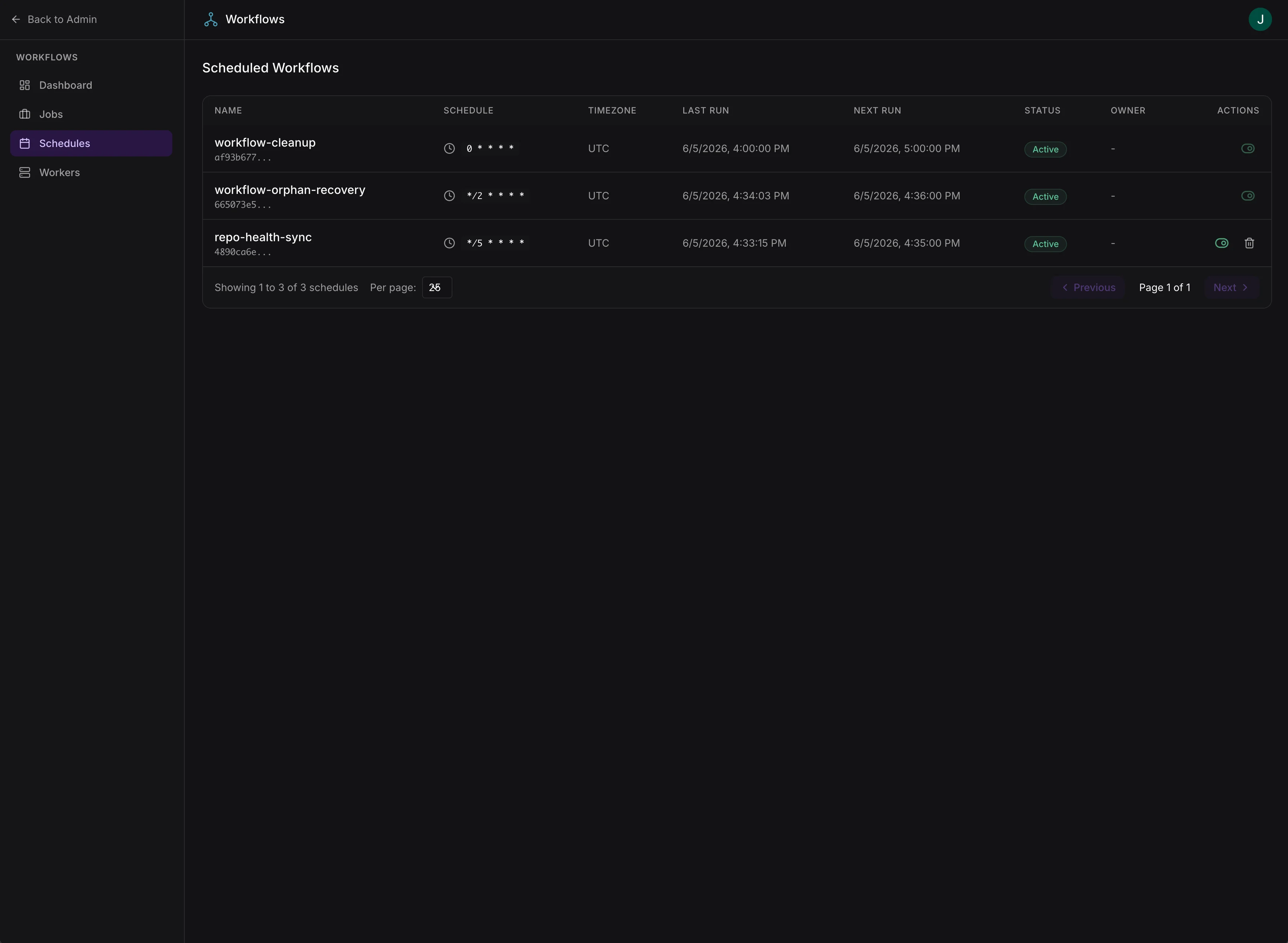Click the cron expression */5 * * * *

pyautogui.click(x=495, y=243)
